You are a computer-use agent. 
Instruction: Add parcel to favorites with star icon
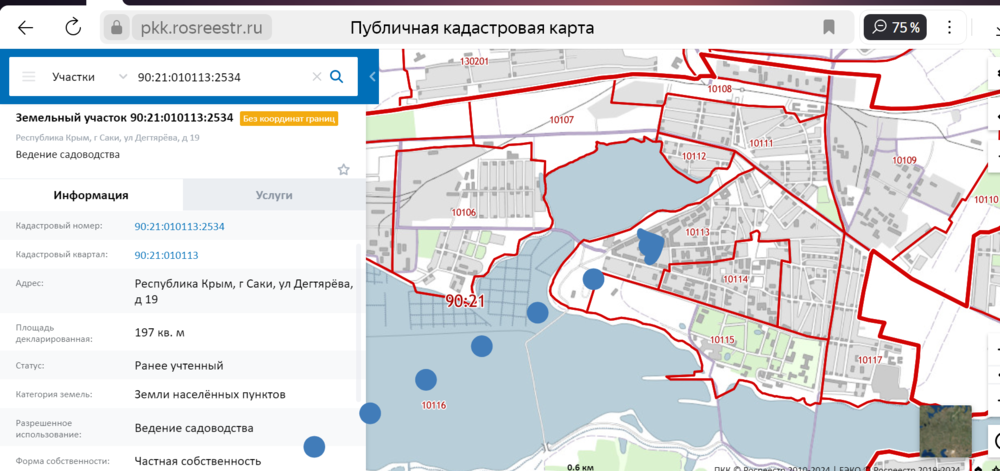343,170
